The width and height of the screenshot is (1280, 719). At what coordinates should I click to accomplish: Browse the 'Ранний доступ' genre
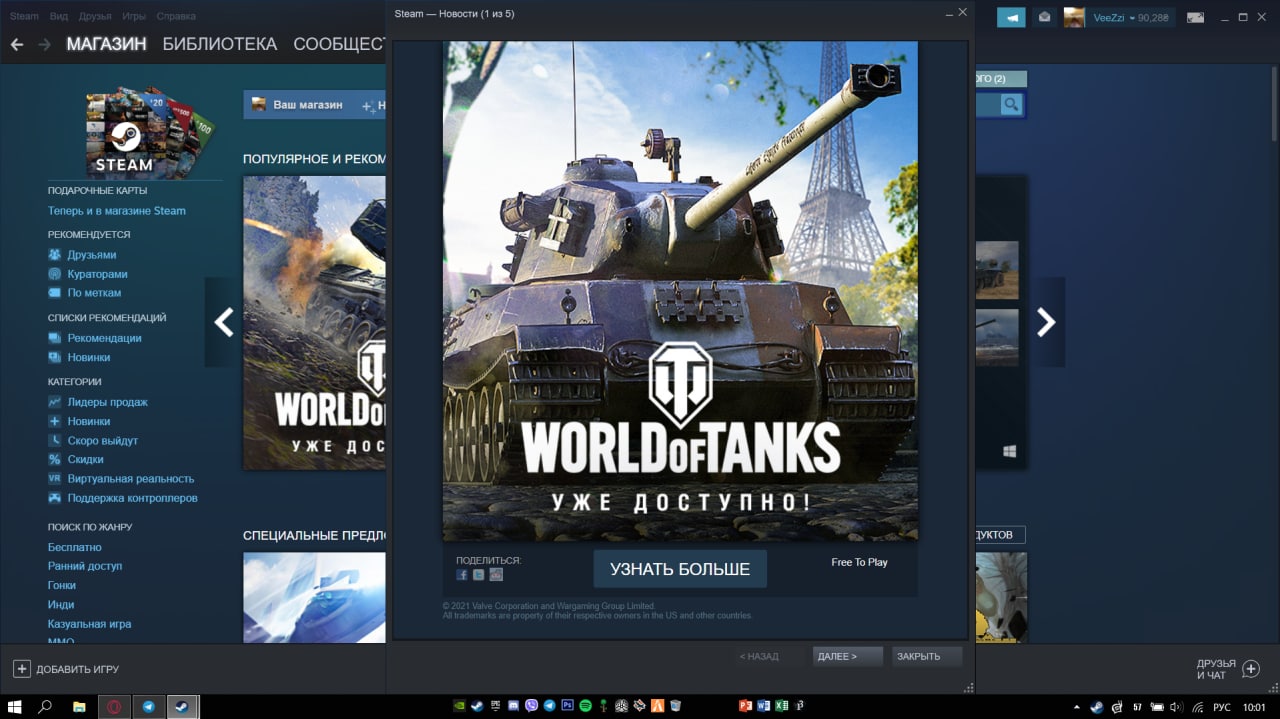85,567
